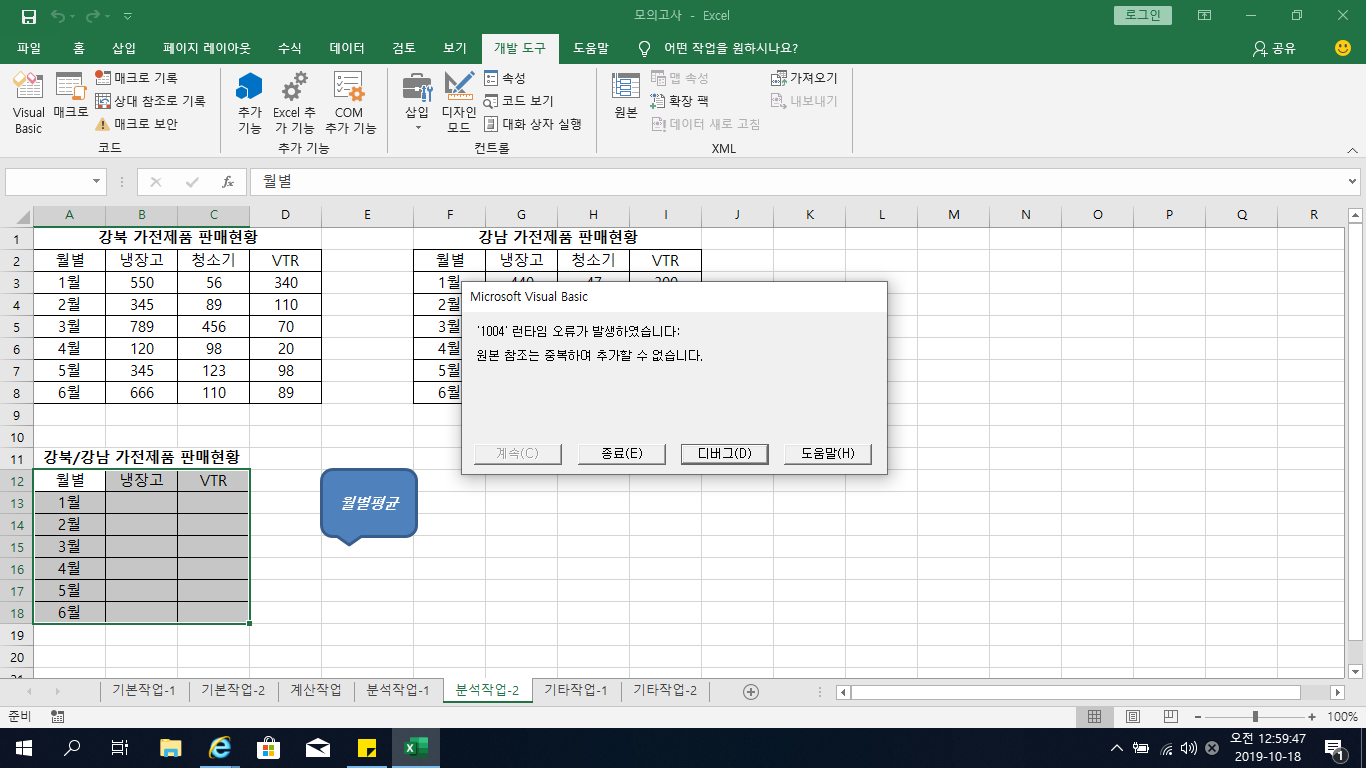Click the 로그인 sign-in button
1366x768 pixels.
pos(1143,16)
